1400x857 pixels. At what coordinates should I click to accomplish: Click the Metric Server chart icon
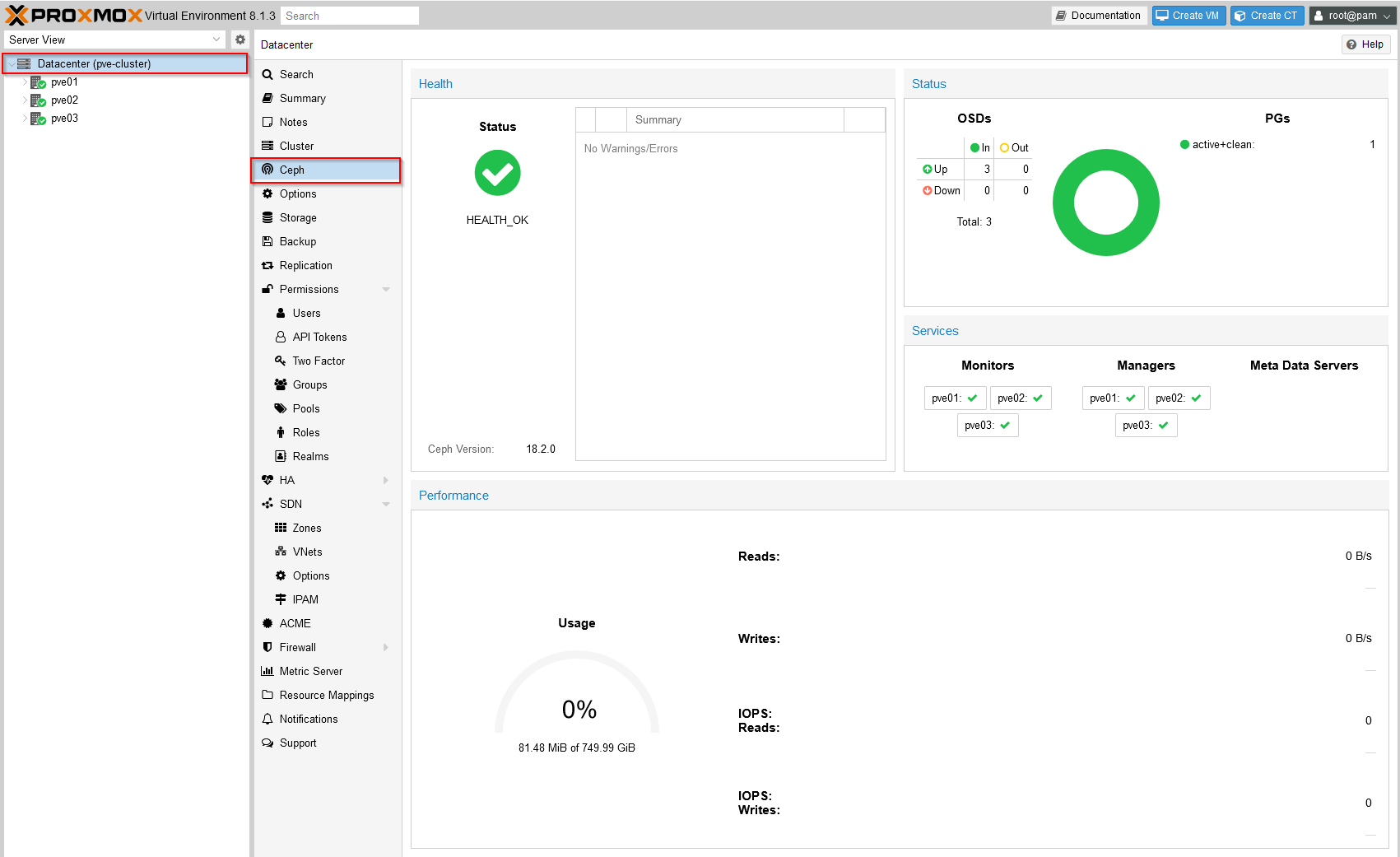point(267,671)
